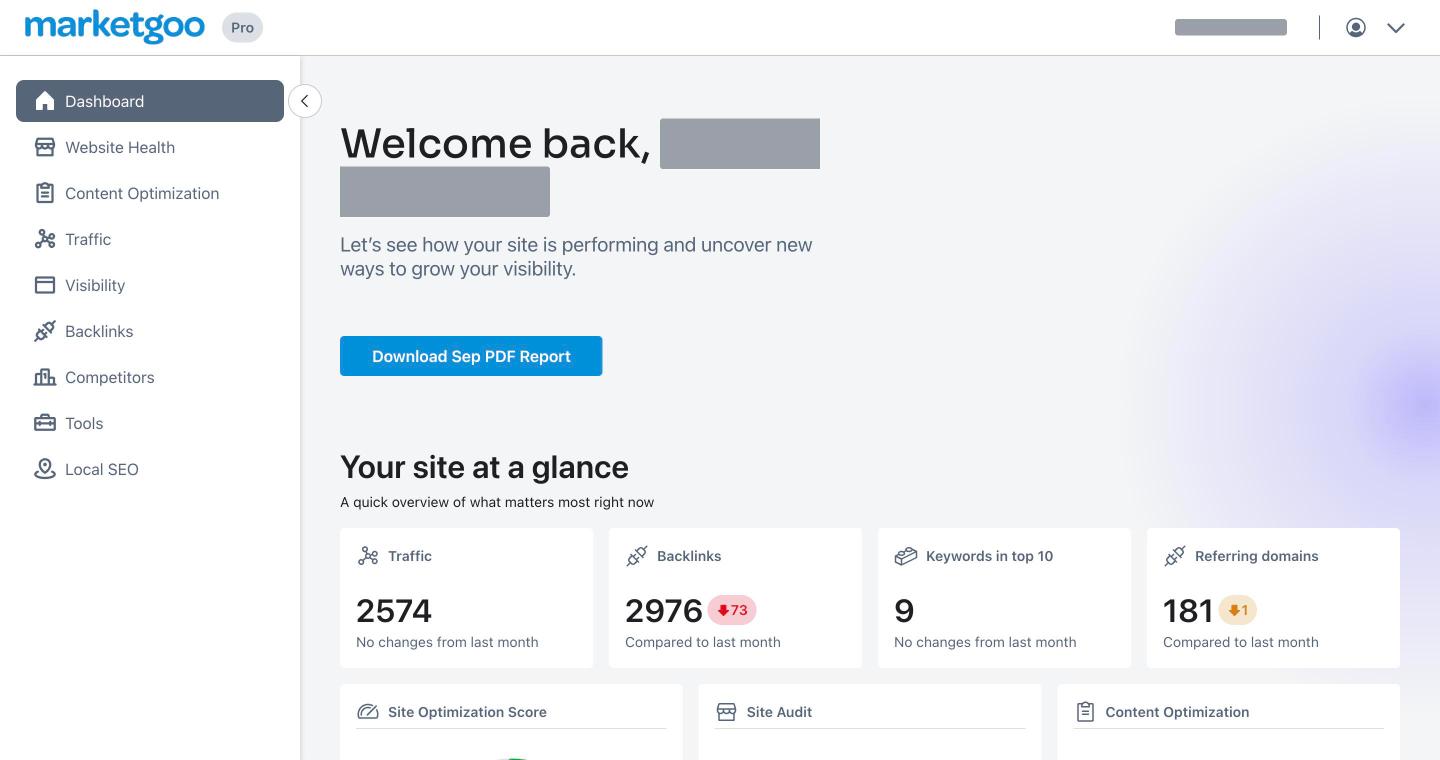Click the Your site at a glance heading
Screen dimensions: 1440x760
[x=484, y=467]
